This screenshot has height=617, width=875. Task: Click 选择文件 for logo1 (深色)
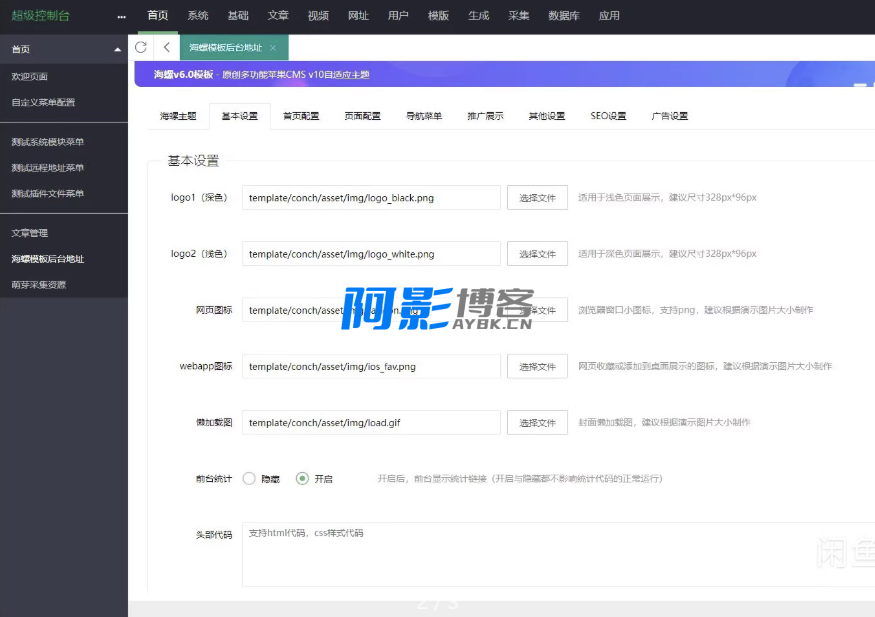537,198
